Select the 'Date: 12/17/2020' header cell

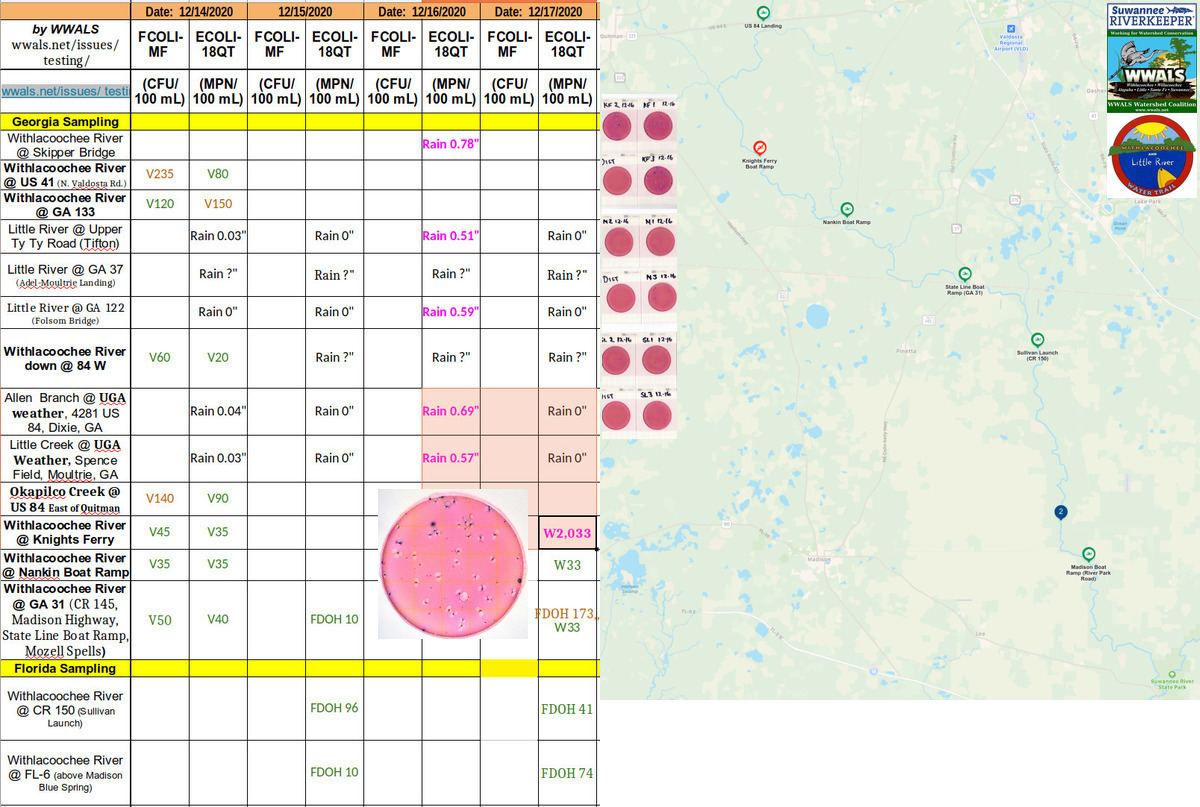coord(539,12)
